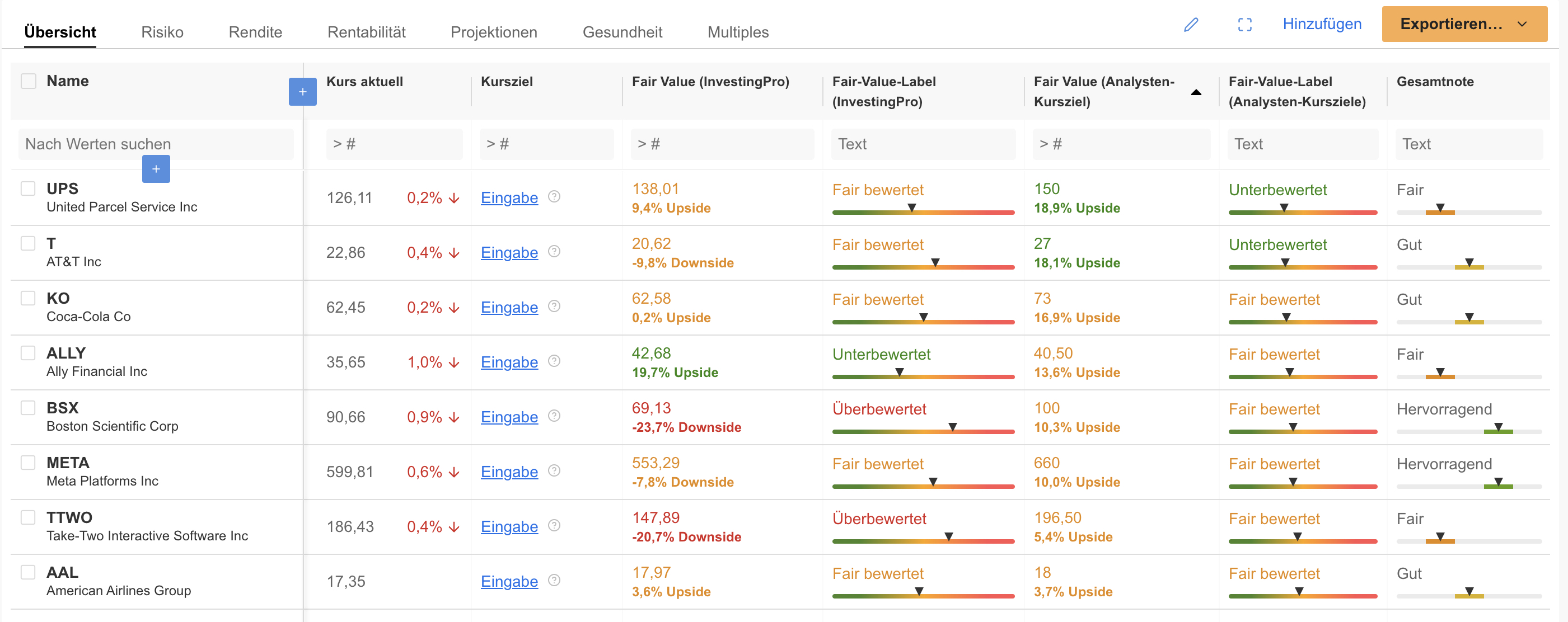This screenshot has height=622, width=1568.
Task: Sort by Gesamtnote column header
Action: tap(1435, 82)
